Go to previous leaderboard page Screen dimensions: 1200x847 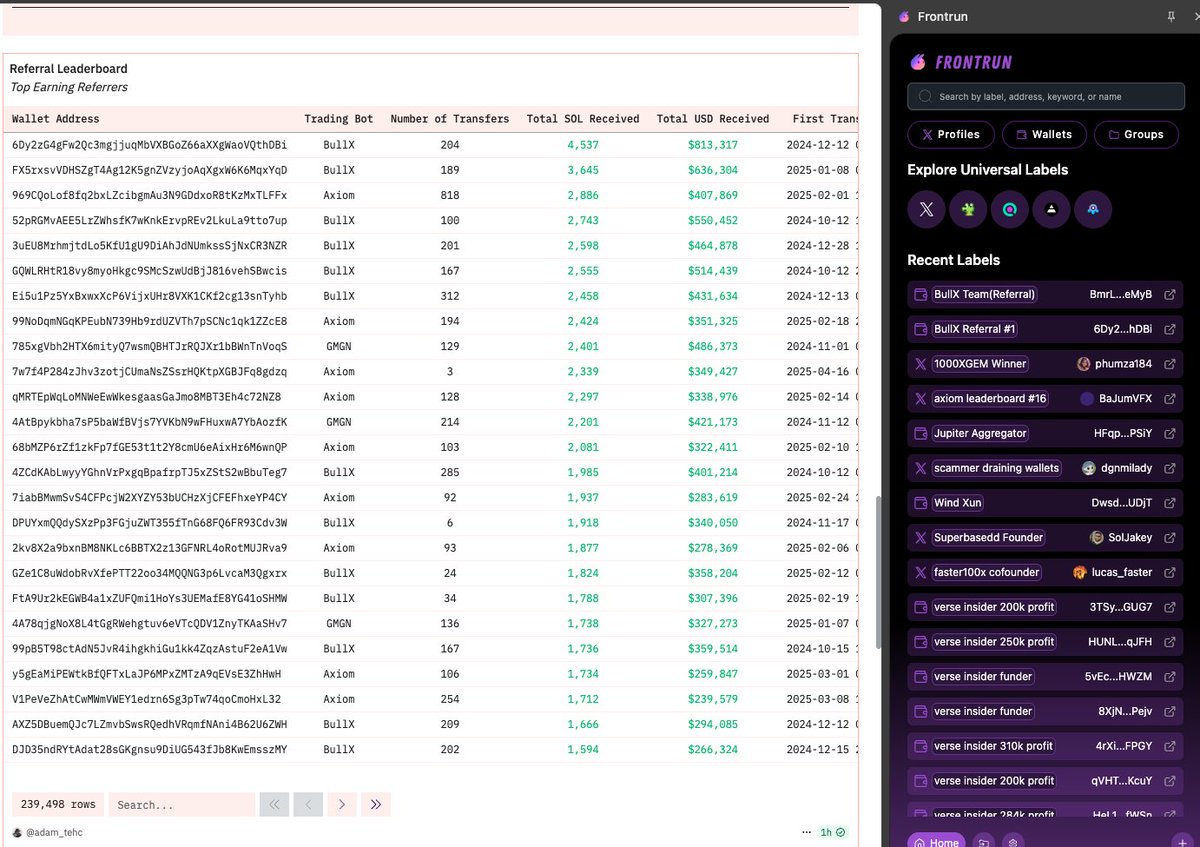[x=308, y=804]
